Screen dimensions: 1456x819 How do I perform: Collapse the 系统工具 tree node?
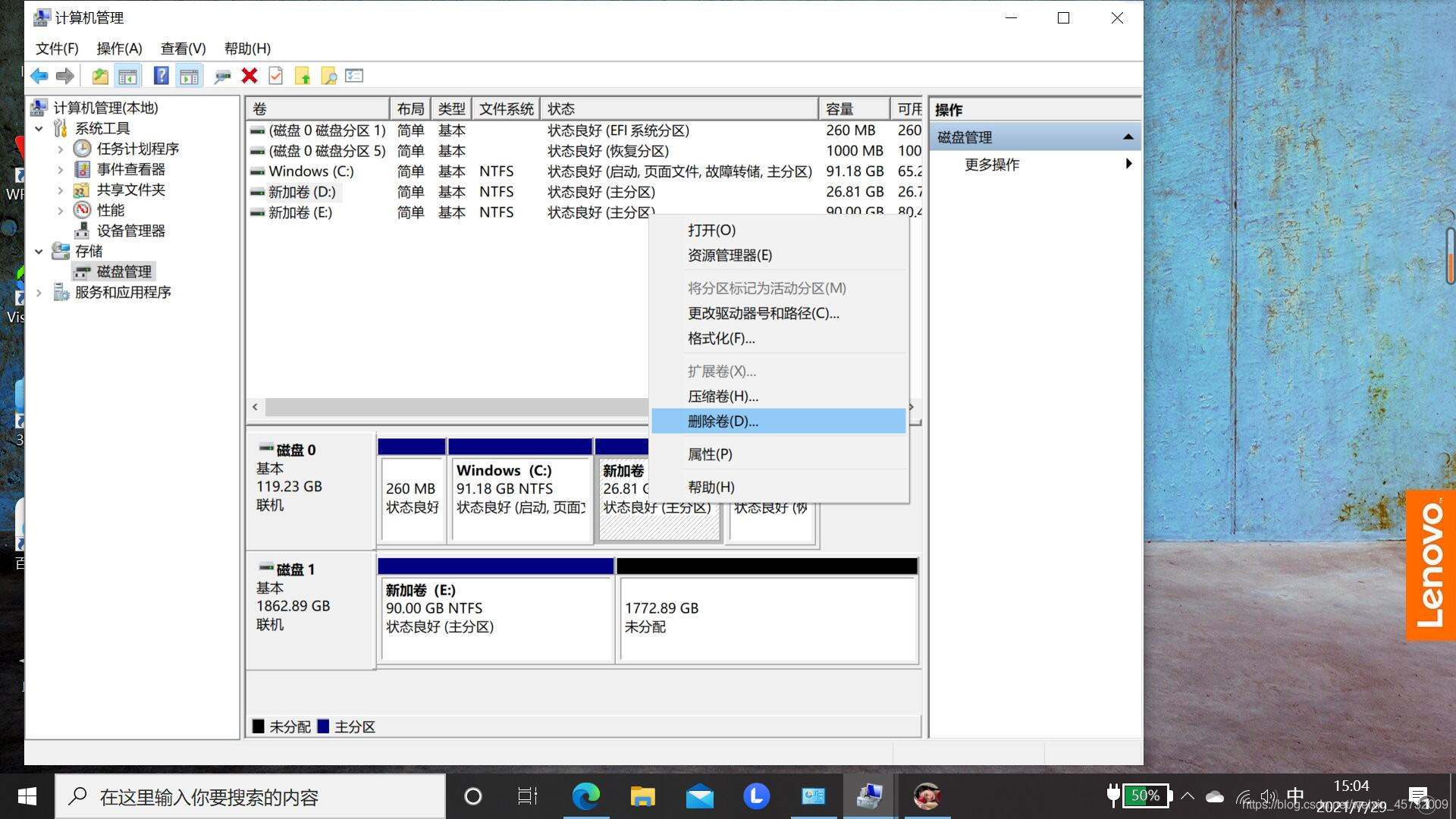pos(39,129)
